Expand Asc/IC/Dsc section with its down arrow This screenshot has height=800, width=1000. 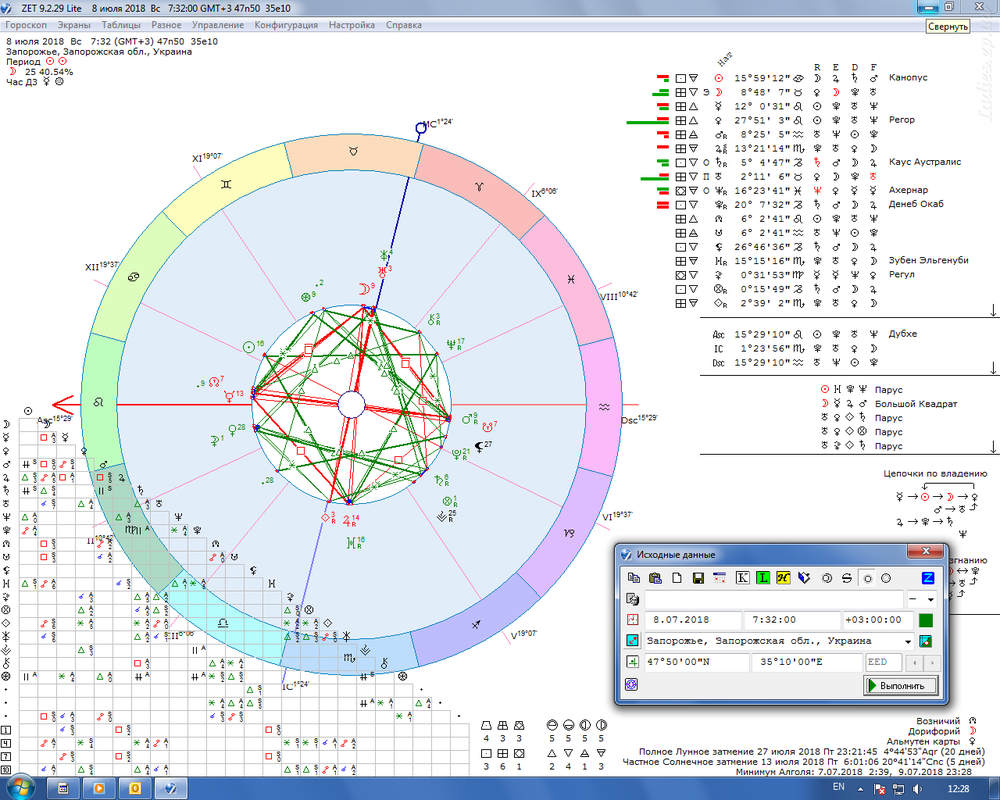click(993, 369)
